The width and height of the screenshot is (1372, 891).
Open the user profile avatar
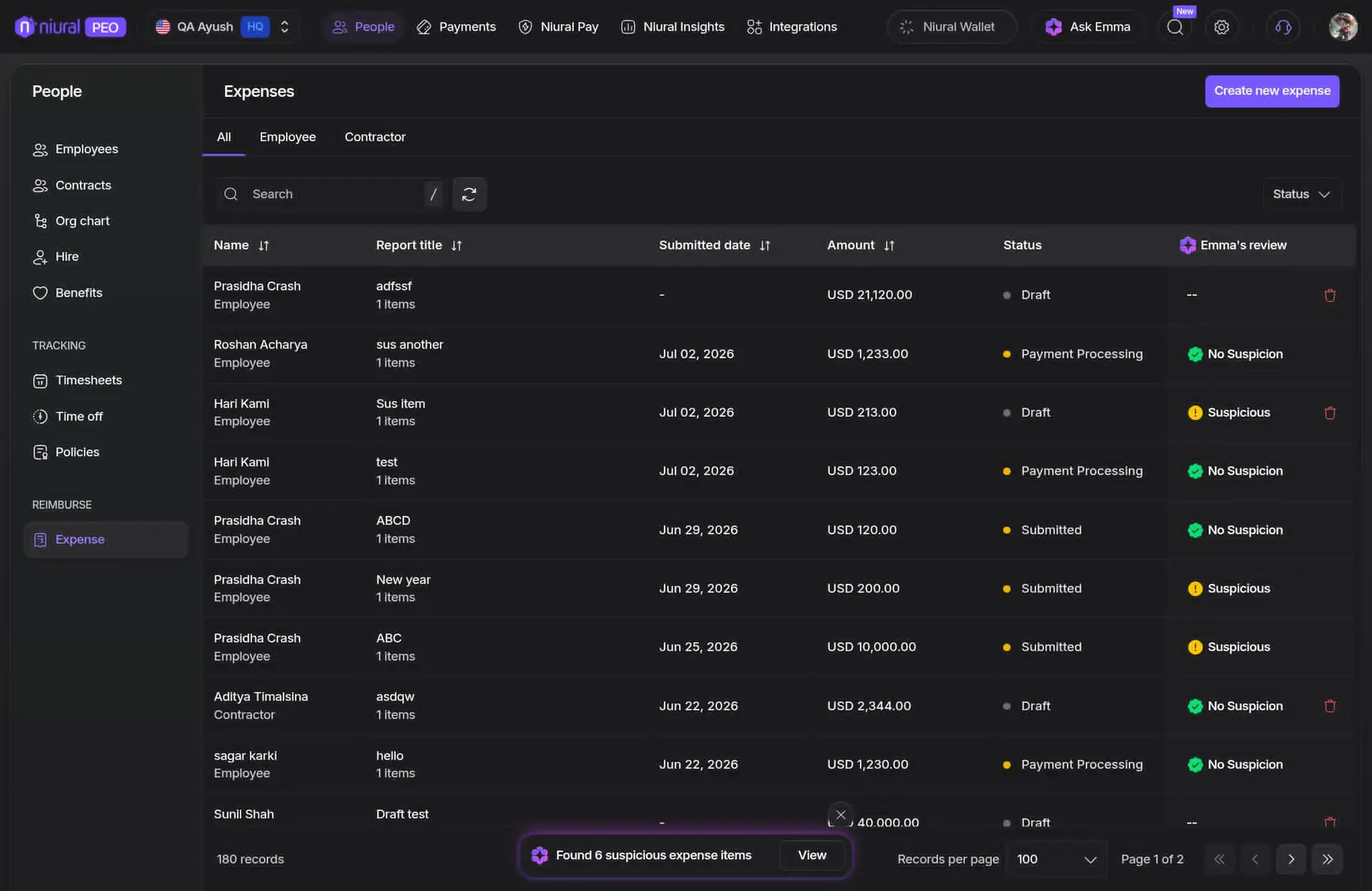[x=1343, y=27]
